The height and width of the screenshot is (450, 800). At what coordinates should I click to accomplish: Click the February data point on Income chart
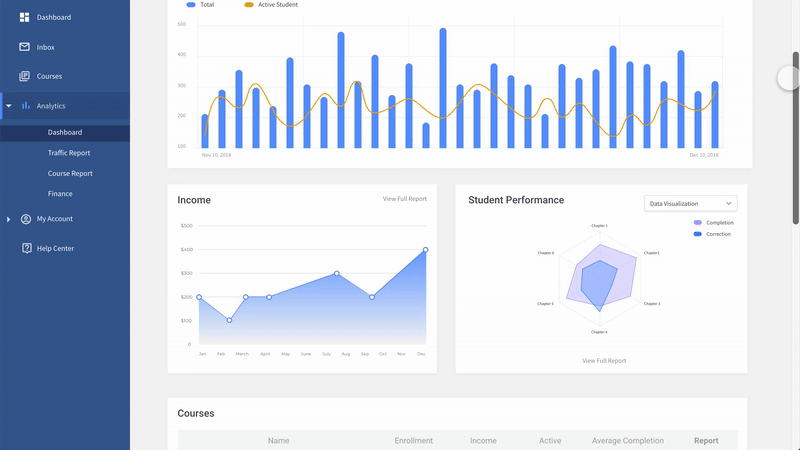230,320
